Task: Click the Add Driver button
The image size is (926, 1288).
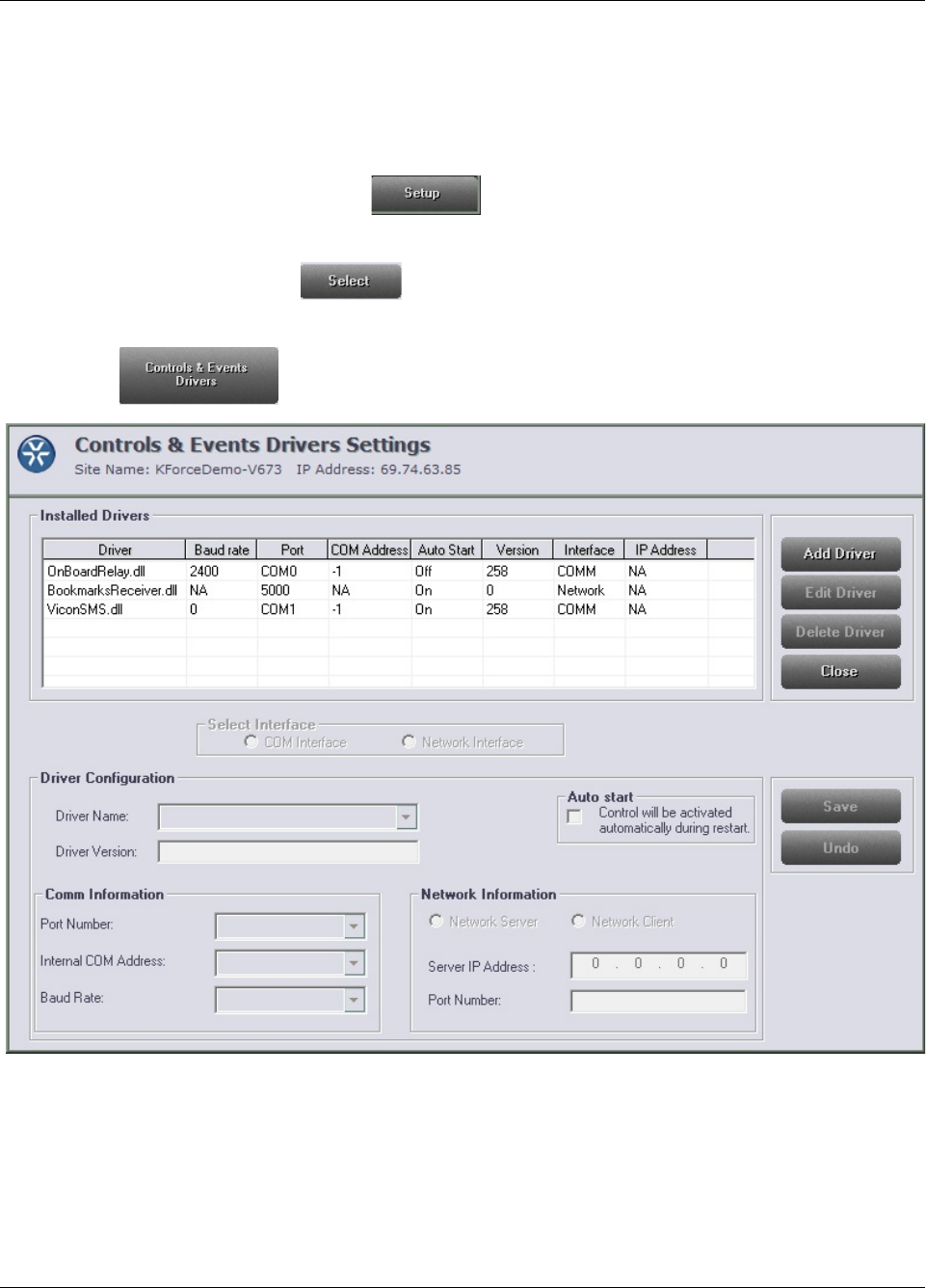Action: [840, 554]
